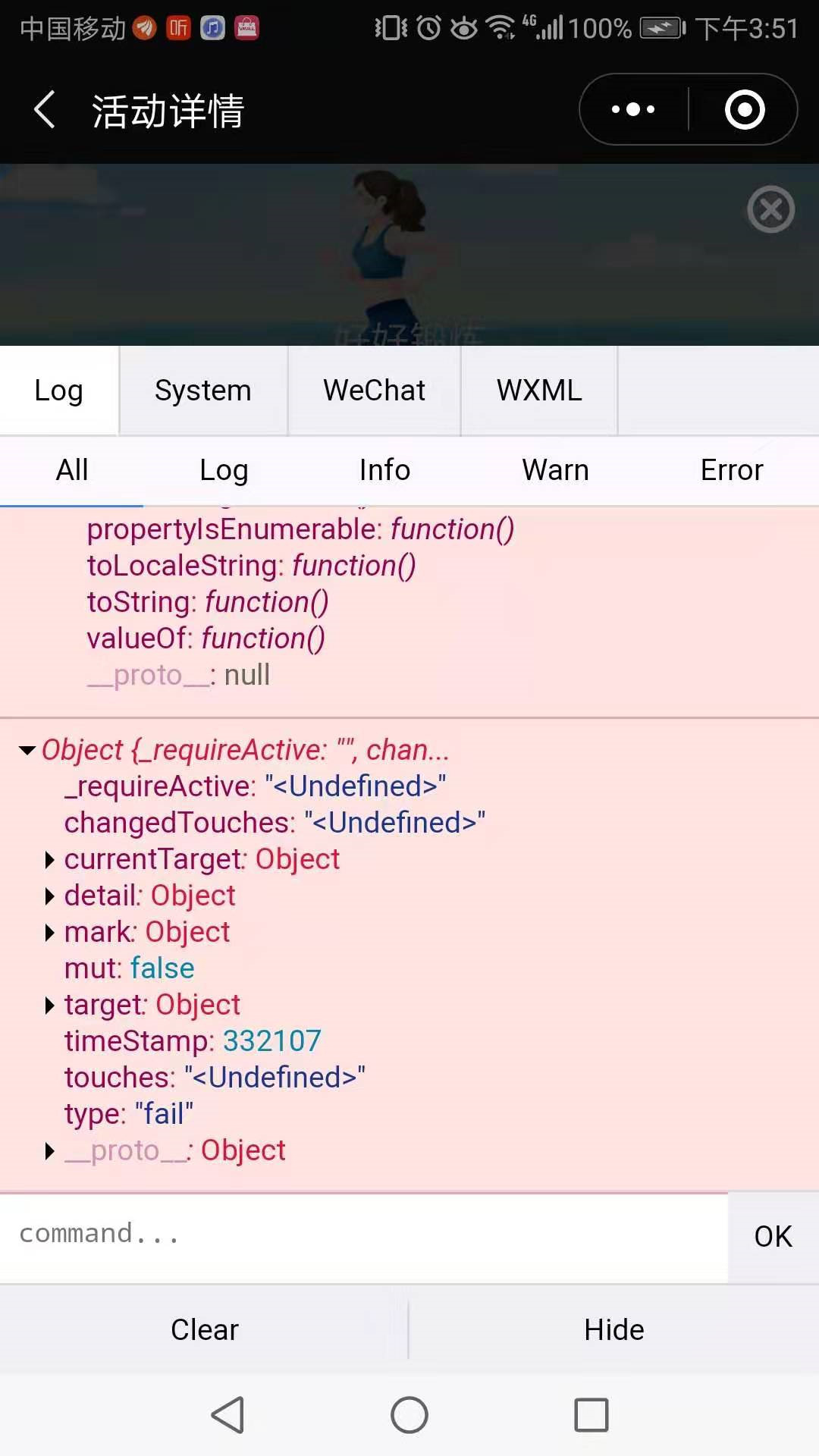The height and width of the screenshot is (1456, 819).
Task: Tap the mini program close circle icon
Action: pyautogui.click(x=745, y=110)
